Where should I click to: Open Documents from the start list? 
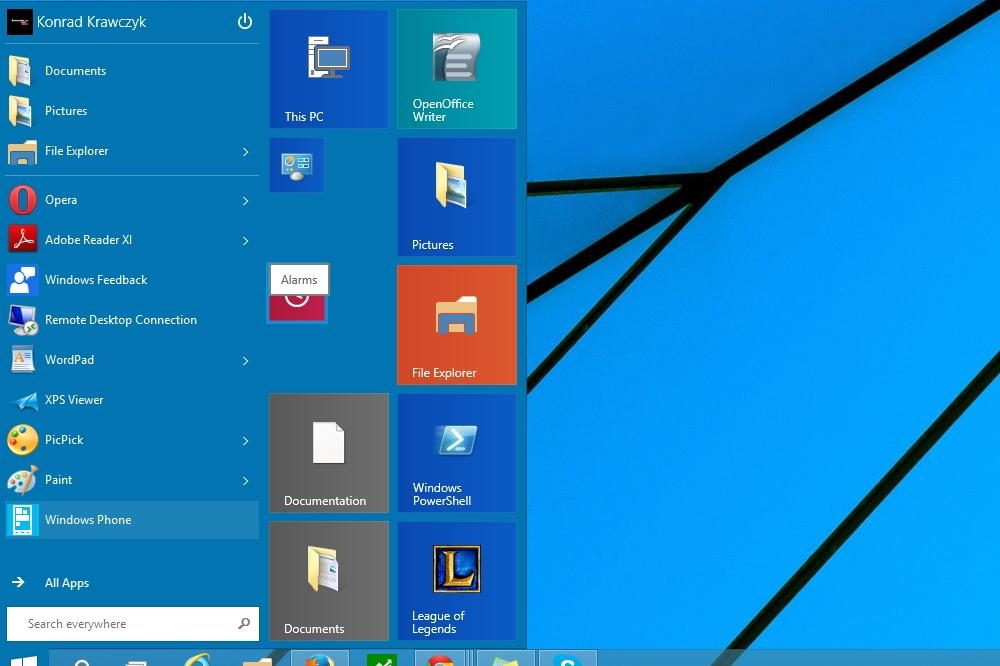(x=132, y=71)
